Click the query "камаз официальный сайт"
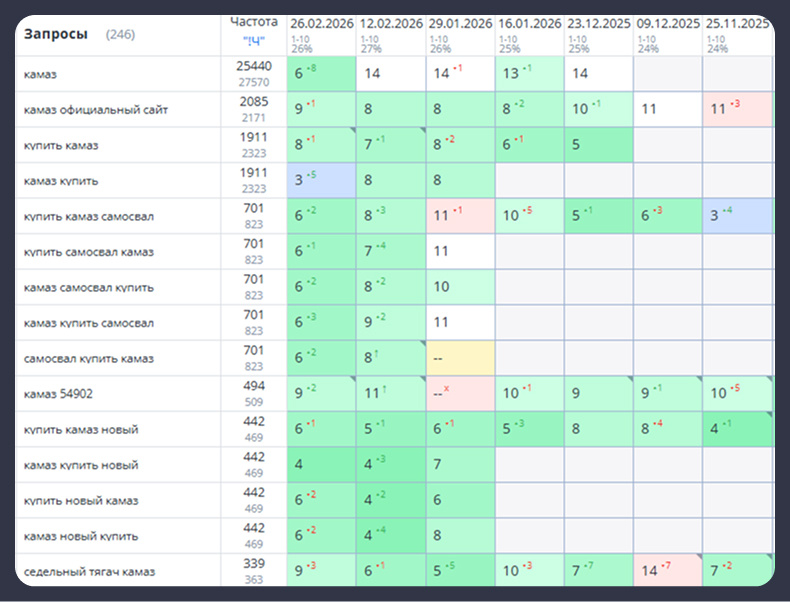Image resolution: width=790 pixels, height=602 pixels. tap(96, 110)
